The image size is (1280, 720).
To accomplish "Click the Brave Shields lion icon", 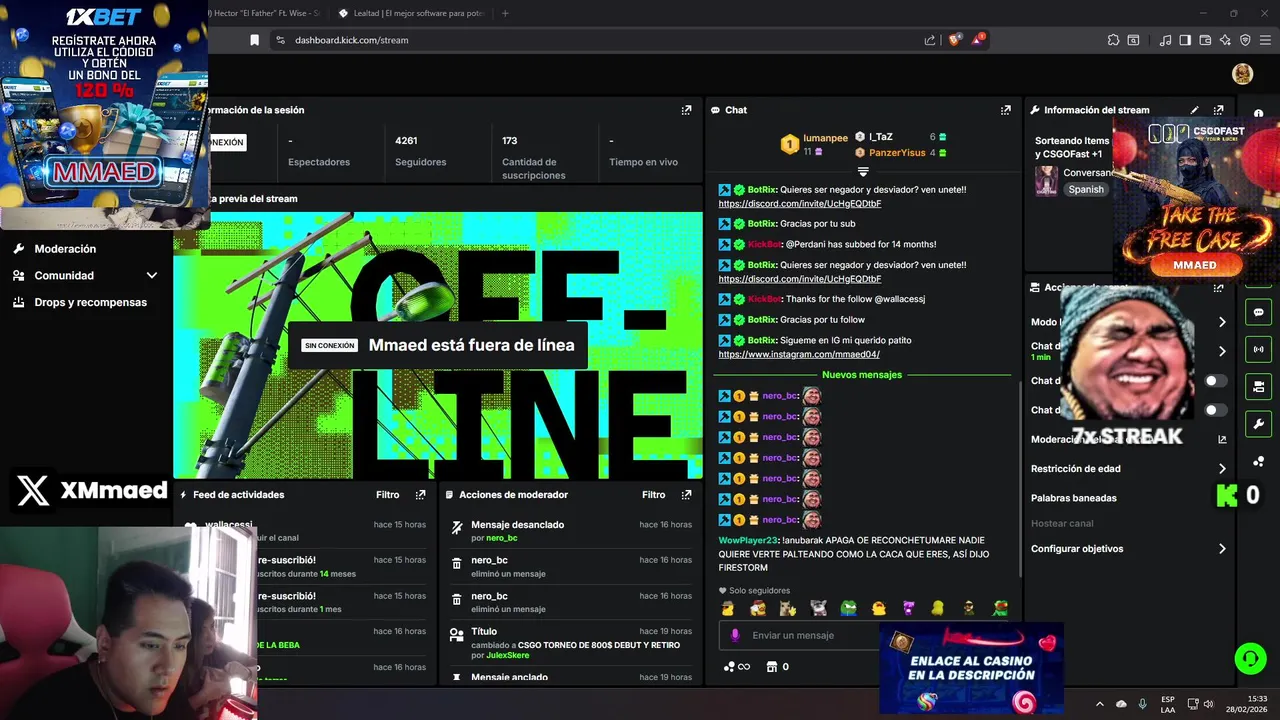I will (954, 40).
